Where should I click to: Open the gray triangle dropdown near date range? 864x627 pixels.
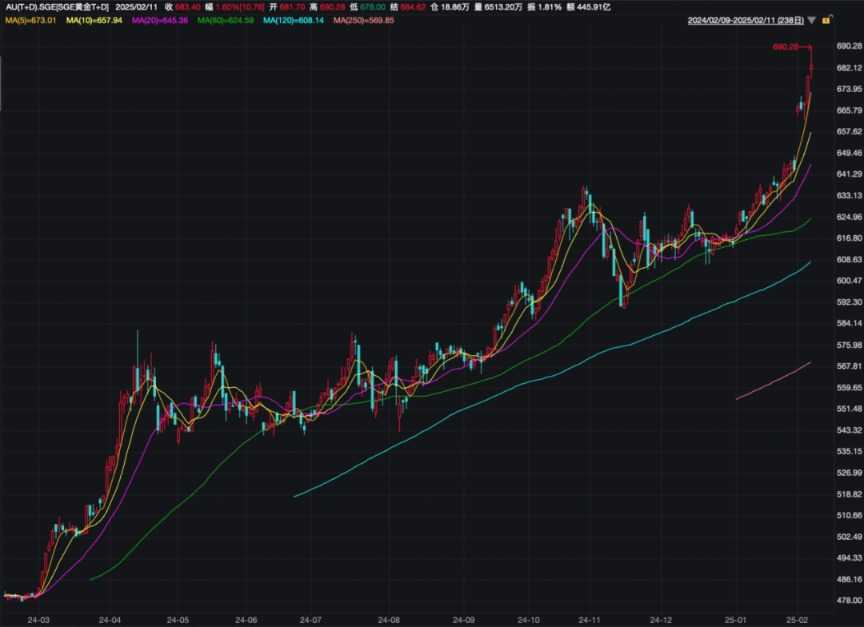pos(811,19)
